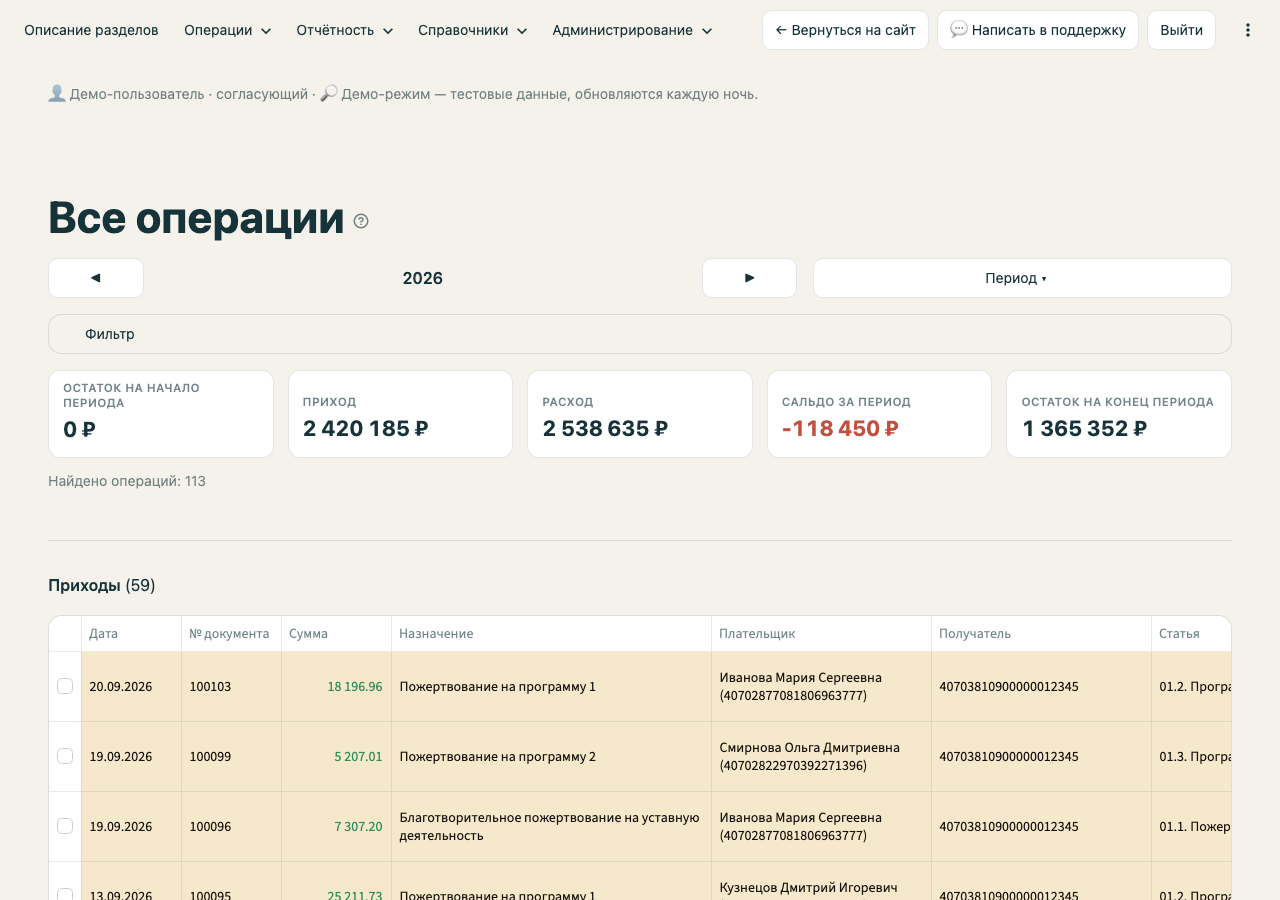Screen dimensions: 1280x900
Task: Click the help question mark beside Все операции
Action: coord(361,221)
